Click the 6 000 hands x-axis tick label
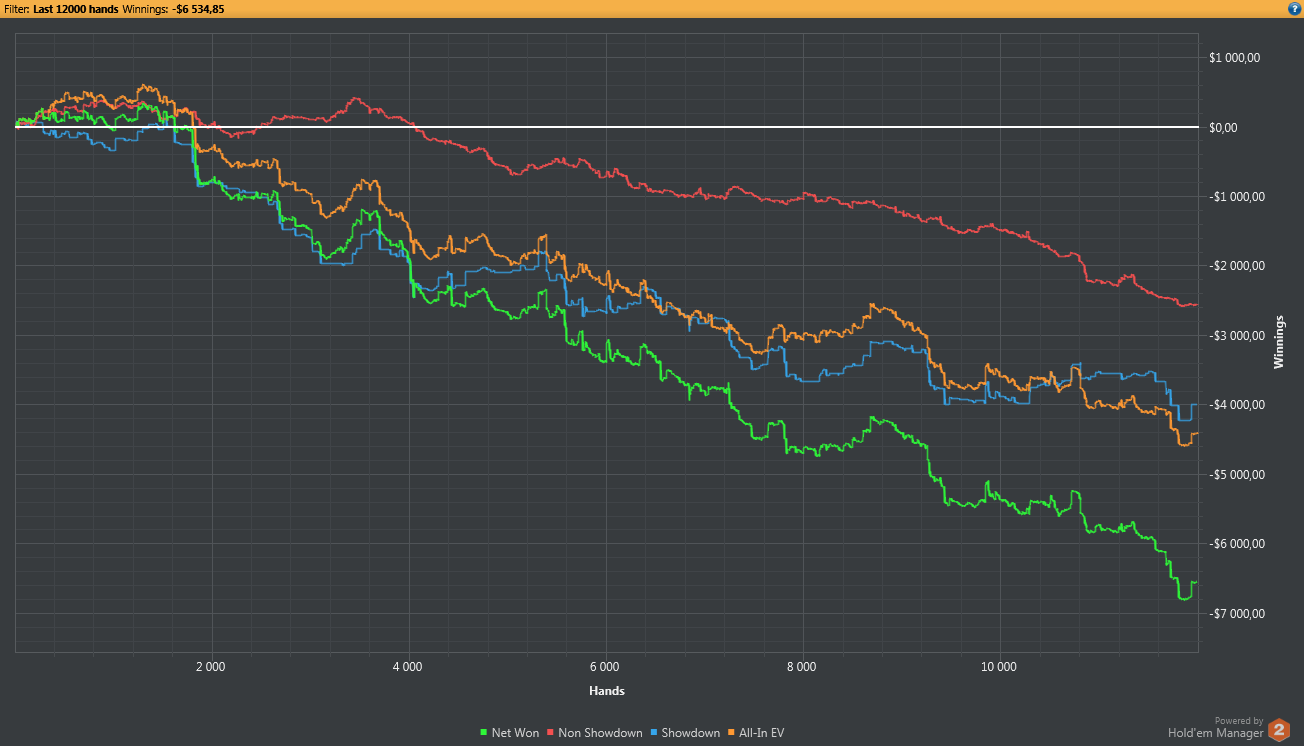This screenshot has height=746, width=1304. coord(605,666)
